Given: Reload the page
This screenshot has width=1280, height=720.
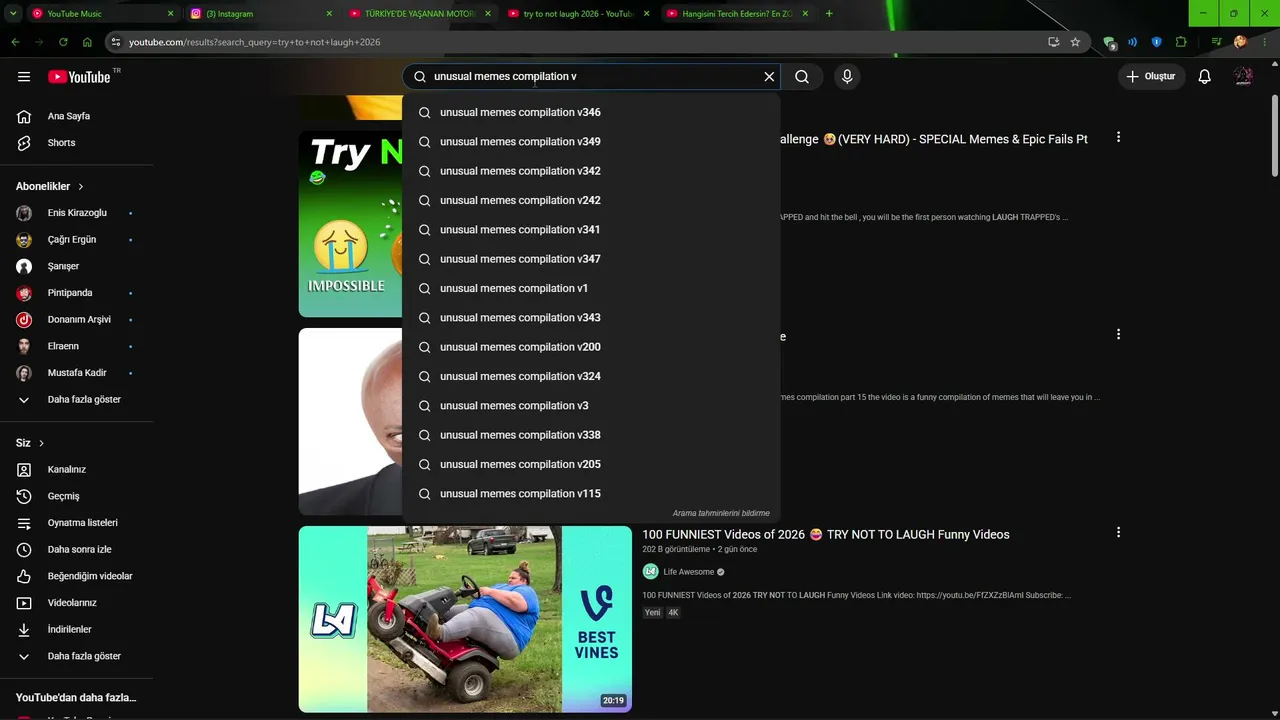Looking at the screenshot, I should click(63, 42).
